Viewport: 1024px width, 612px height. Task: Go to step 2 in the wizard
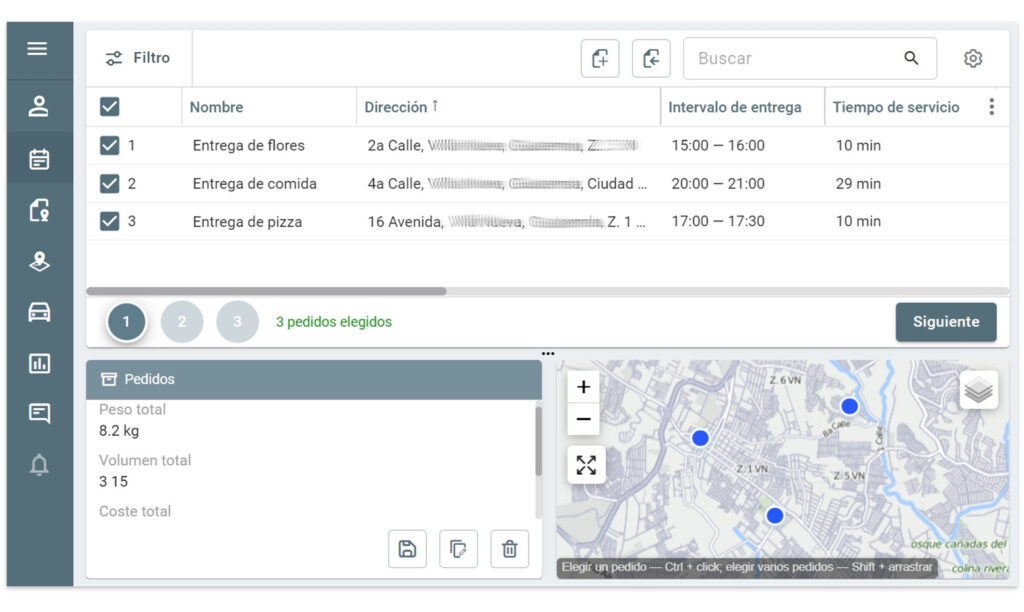[181, 322]
